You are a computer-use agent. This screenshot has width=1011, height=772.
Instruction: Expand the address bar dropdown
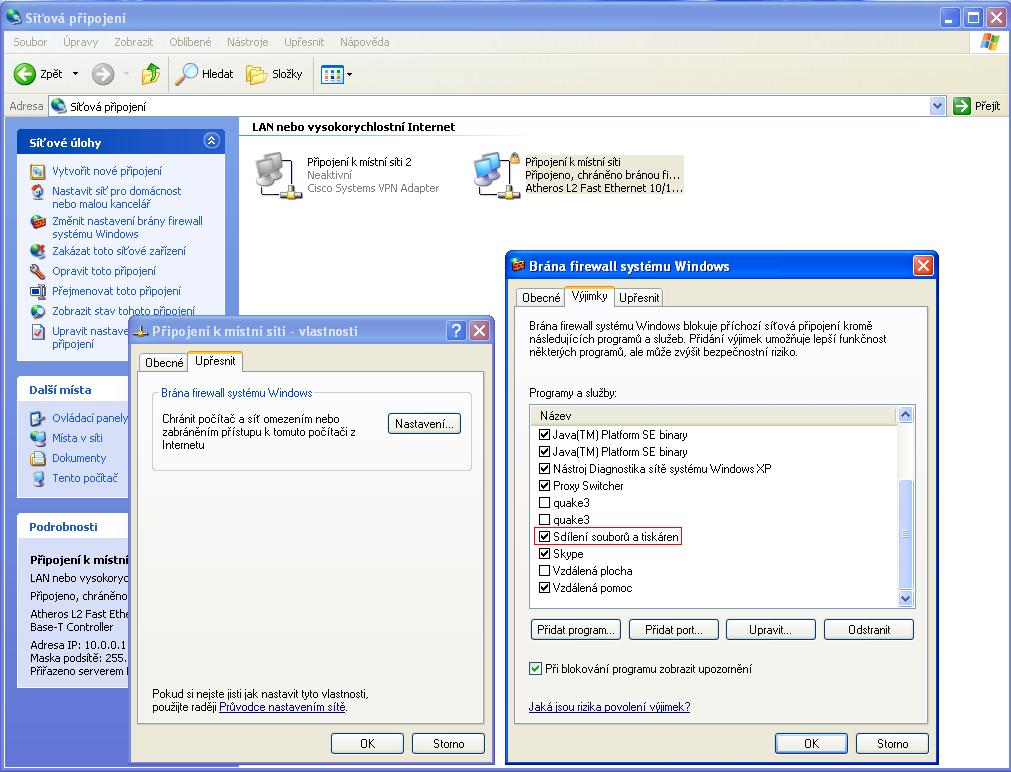[937, 106]
